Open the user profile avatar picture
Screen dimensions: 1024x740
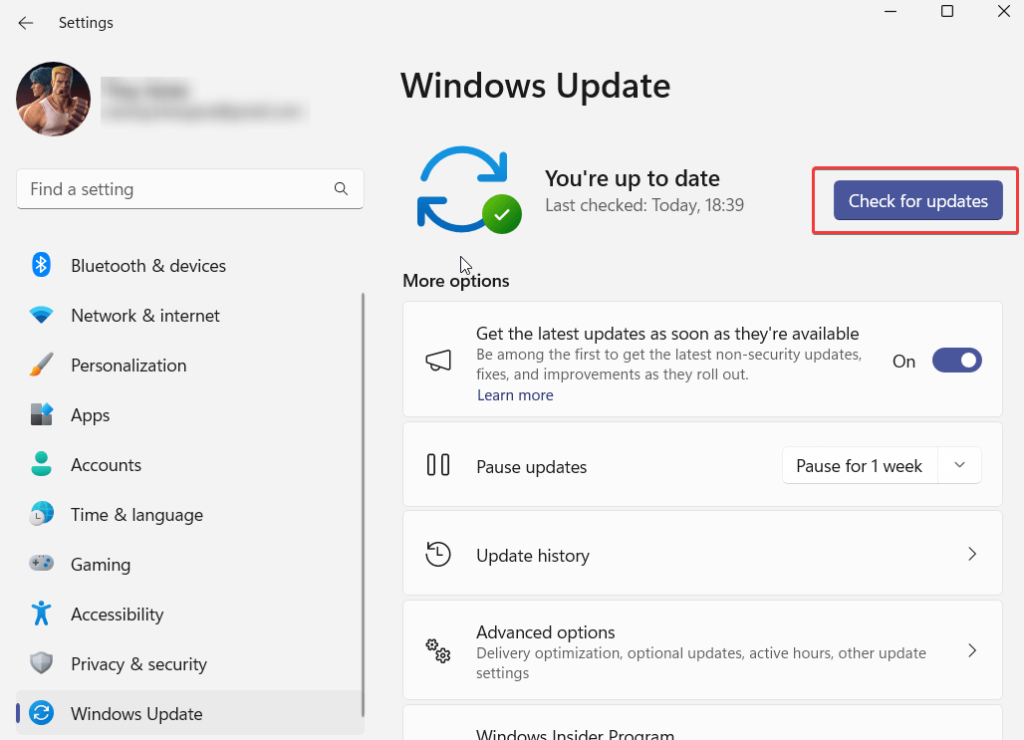pos(54,99)
